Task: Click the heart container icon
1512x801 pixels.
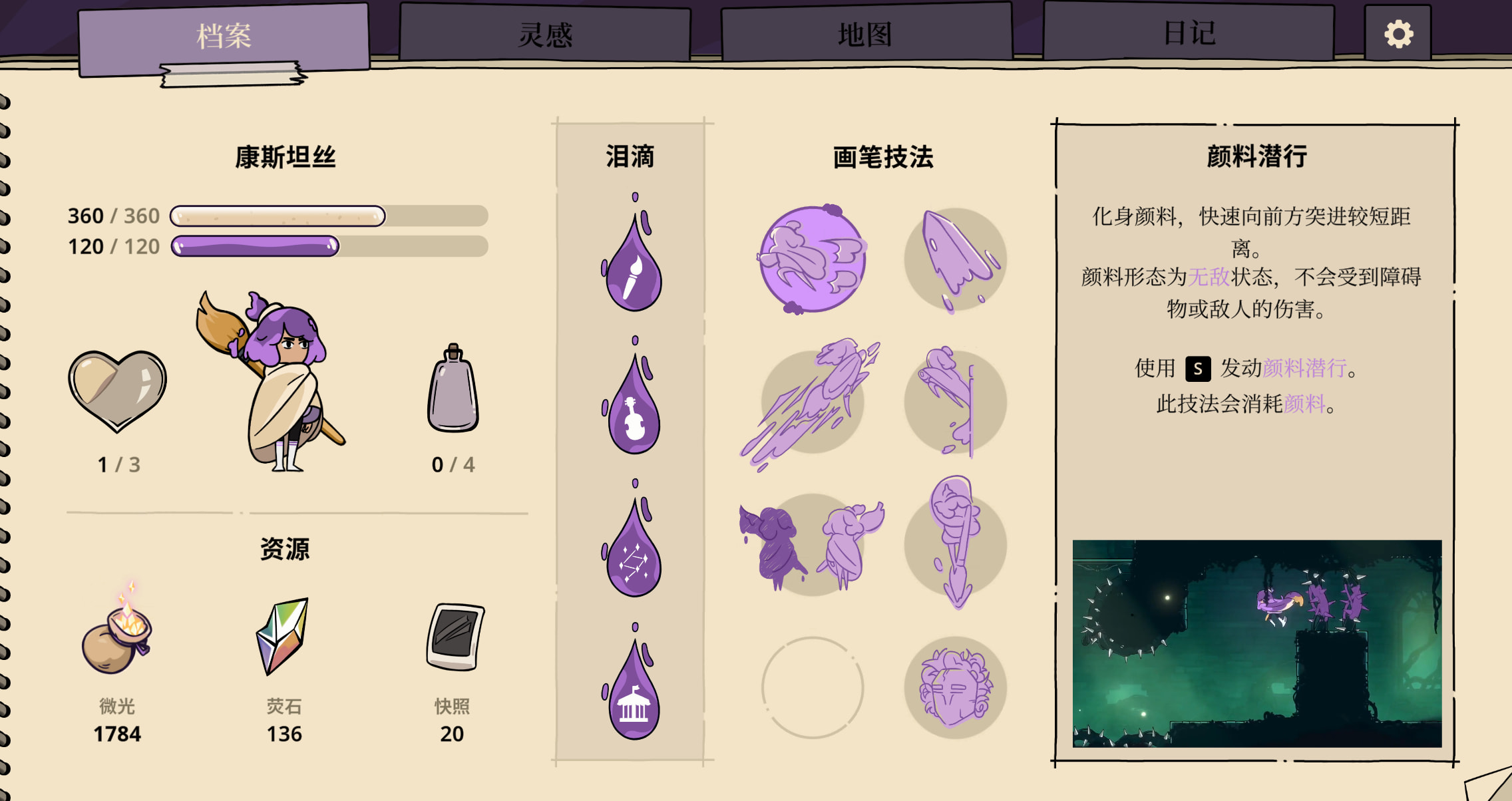Action: [118, 391]
